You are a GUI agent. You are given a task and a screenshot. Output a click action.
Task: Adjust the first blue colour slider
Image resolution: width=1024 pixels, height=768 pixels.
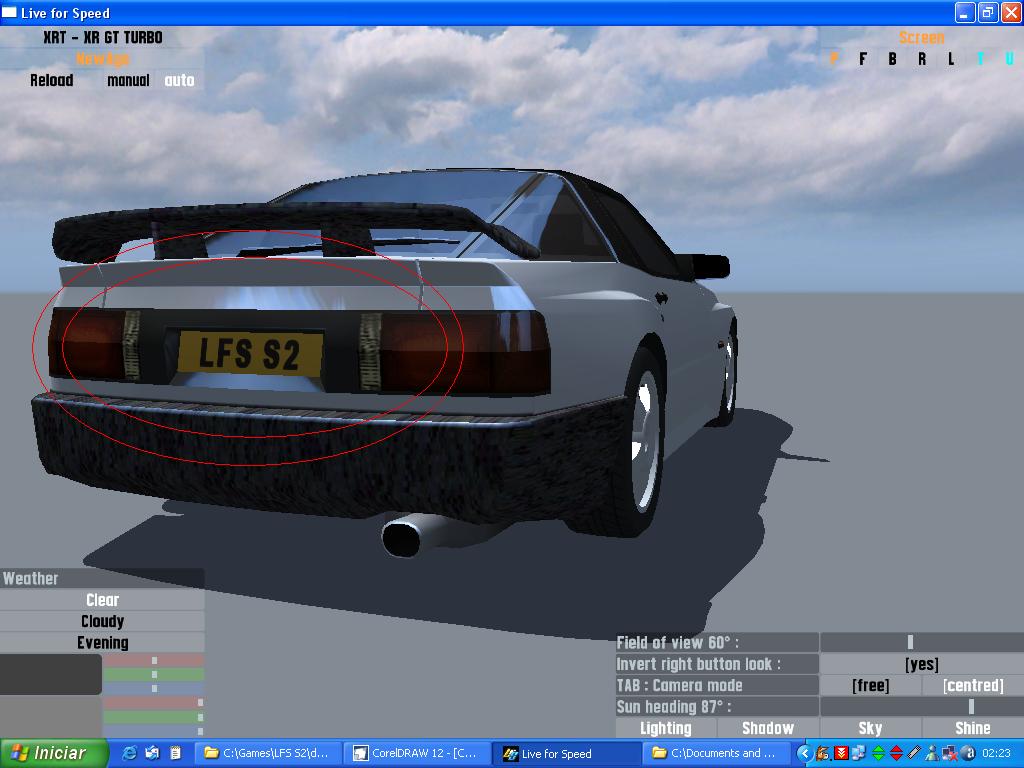[x=153, y=688]
